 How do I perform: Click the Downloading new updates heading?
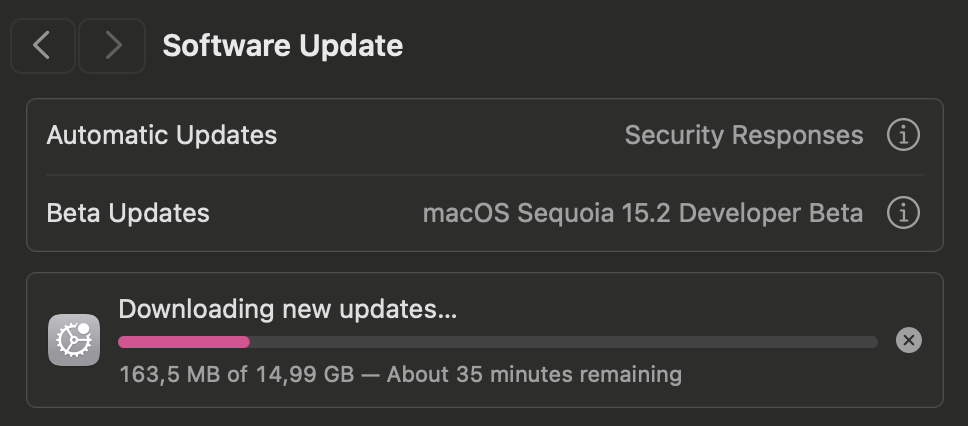point(288,309)
